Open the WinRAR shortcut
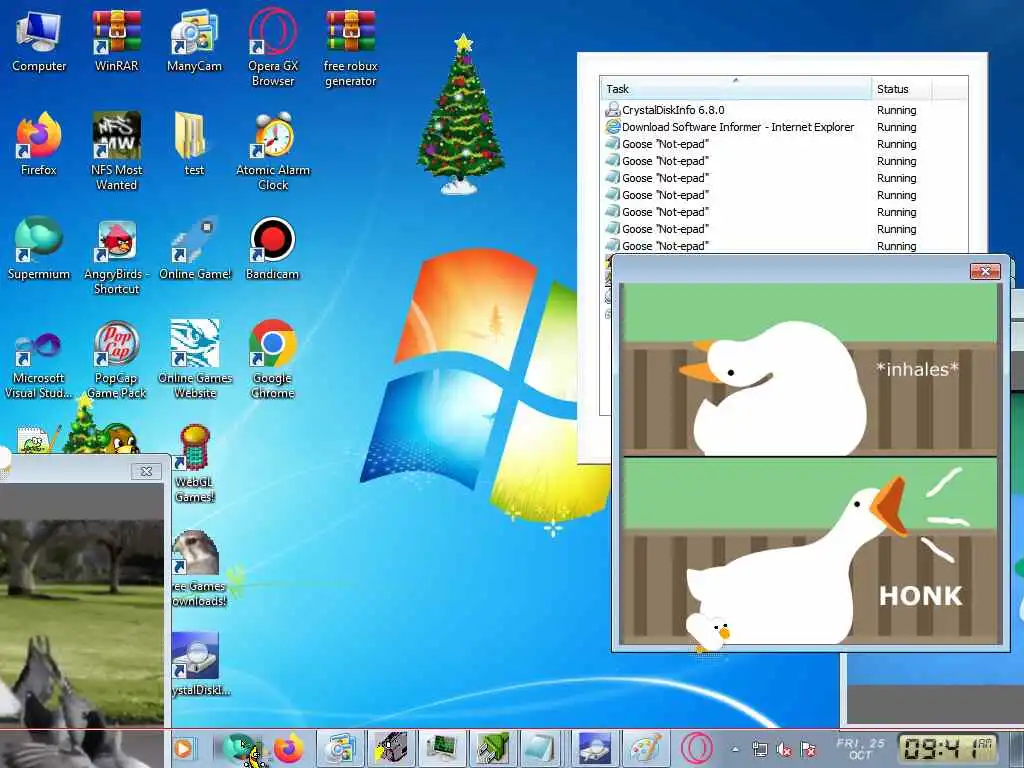 [x=116, y=42]
